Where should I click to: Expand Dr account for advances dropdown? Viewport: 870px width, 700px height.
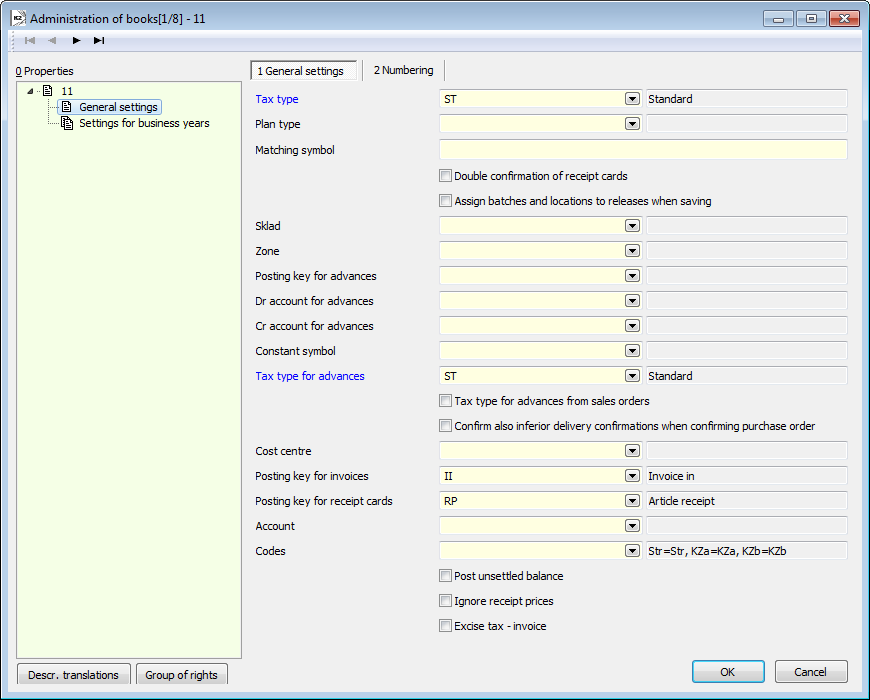(x=632, y=301)
